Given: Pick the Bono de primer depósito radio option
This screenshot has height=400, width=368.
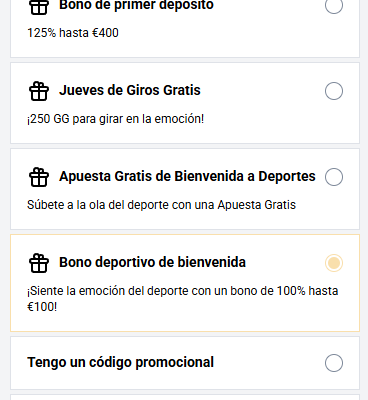Looking at the screenshot, I should click(x=334, y=6).
